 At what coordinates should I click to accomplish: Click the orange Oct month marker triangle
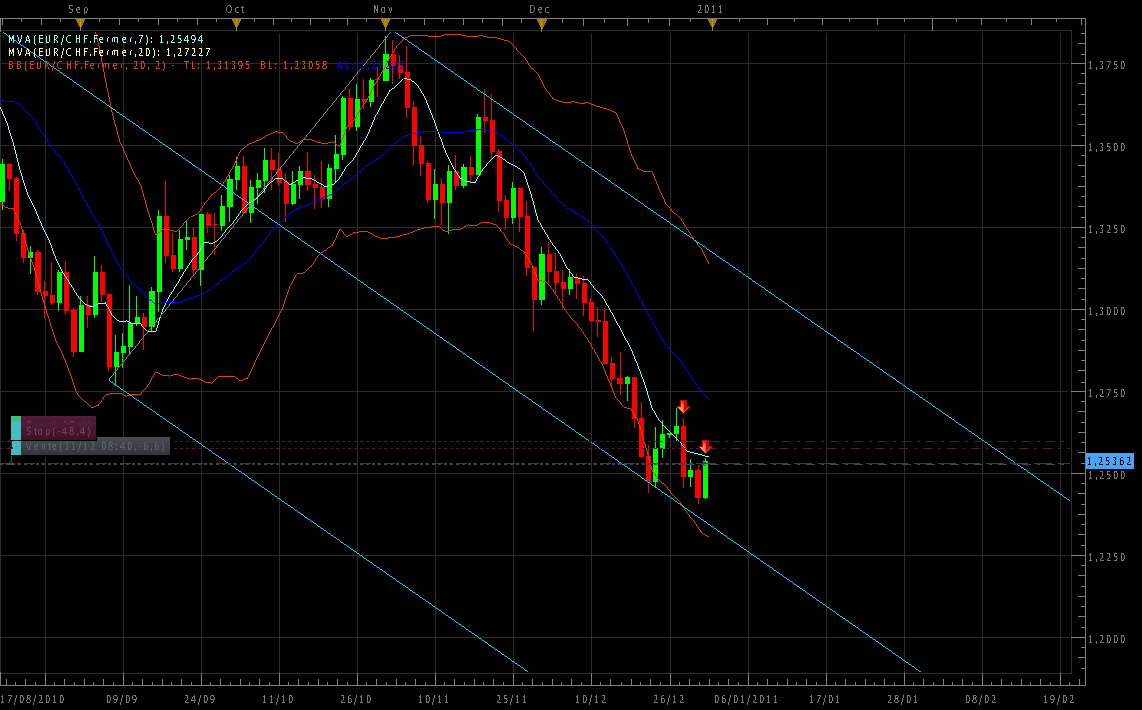pyautogui.click(x=236, y=23)
